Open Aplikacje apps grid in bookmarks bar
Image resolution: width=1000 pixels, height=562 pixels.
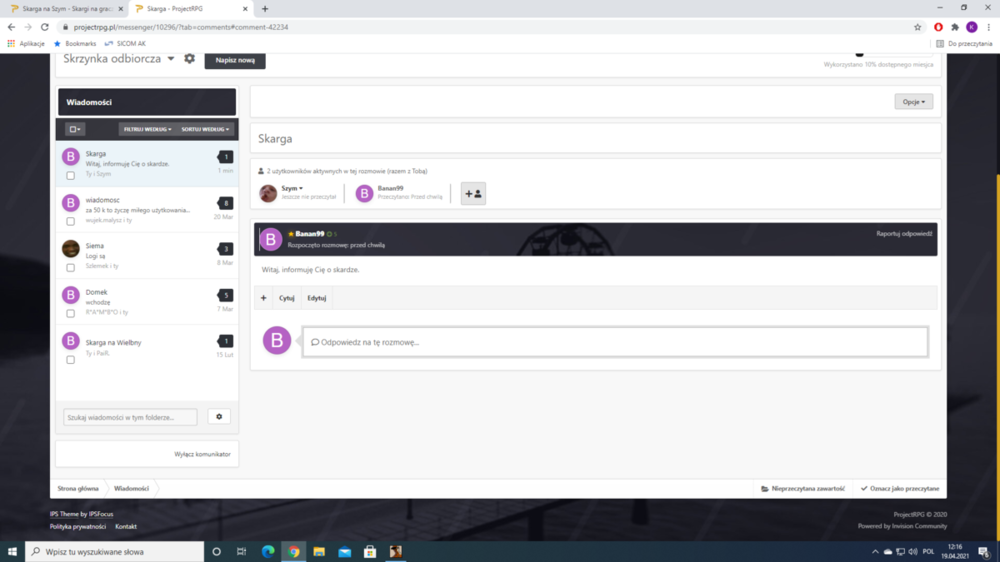pyautogui.click(x=26, y=43)
